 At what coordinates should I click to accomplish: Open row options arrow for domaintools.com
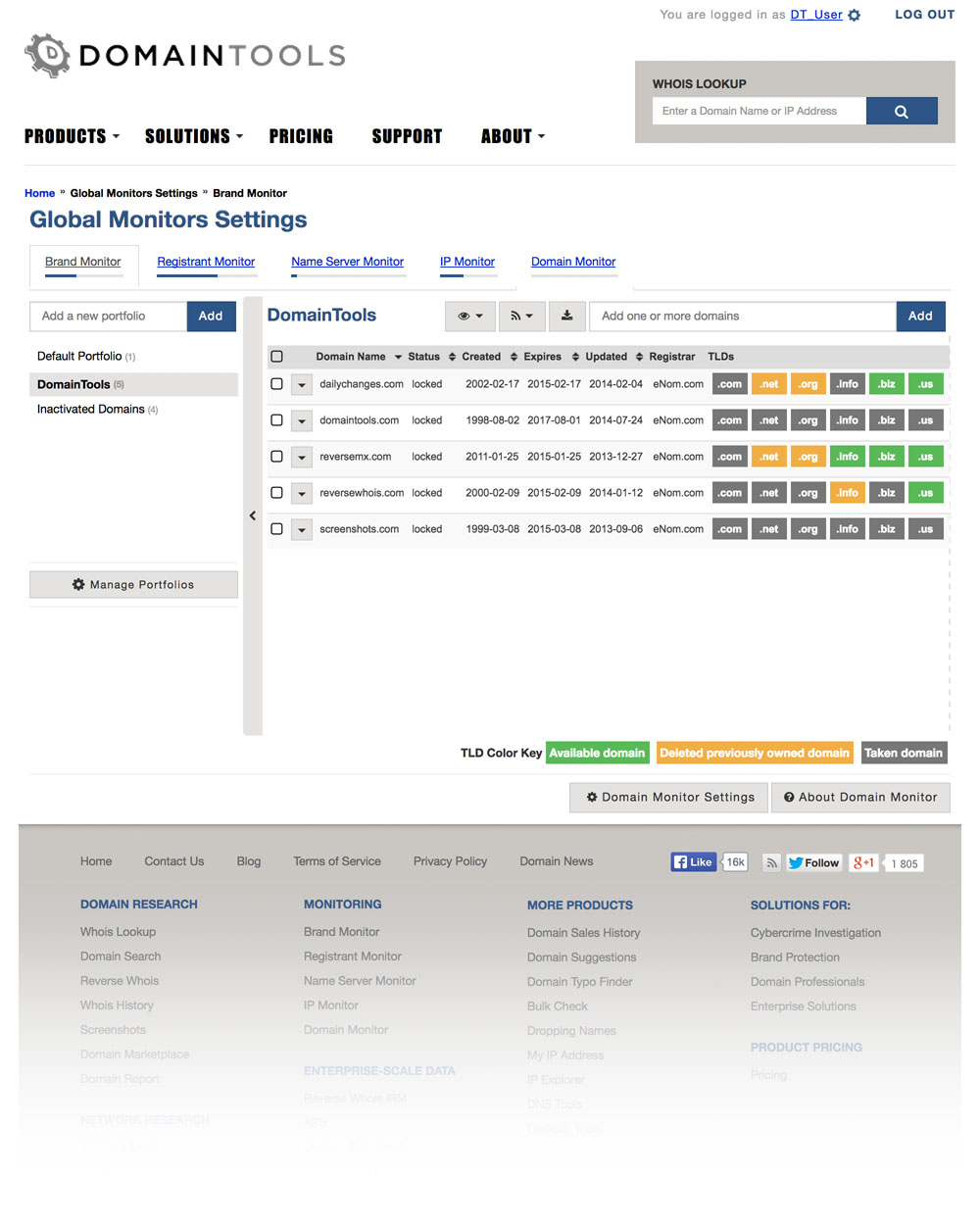[302, 421]
